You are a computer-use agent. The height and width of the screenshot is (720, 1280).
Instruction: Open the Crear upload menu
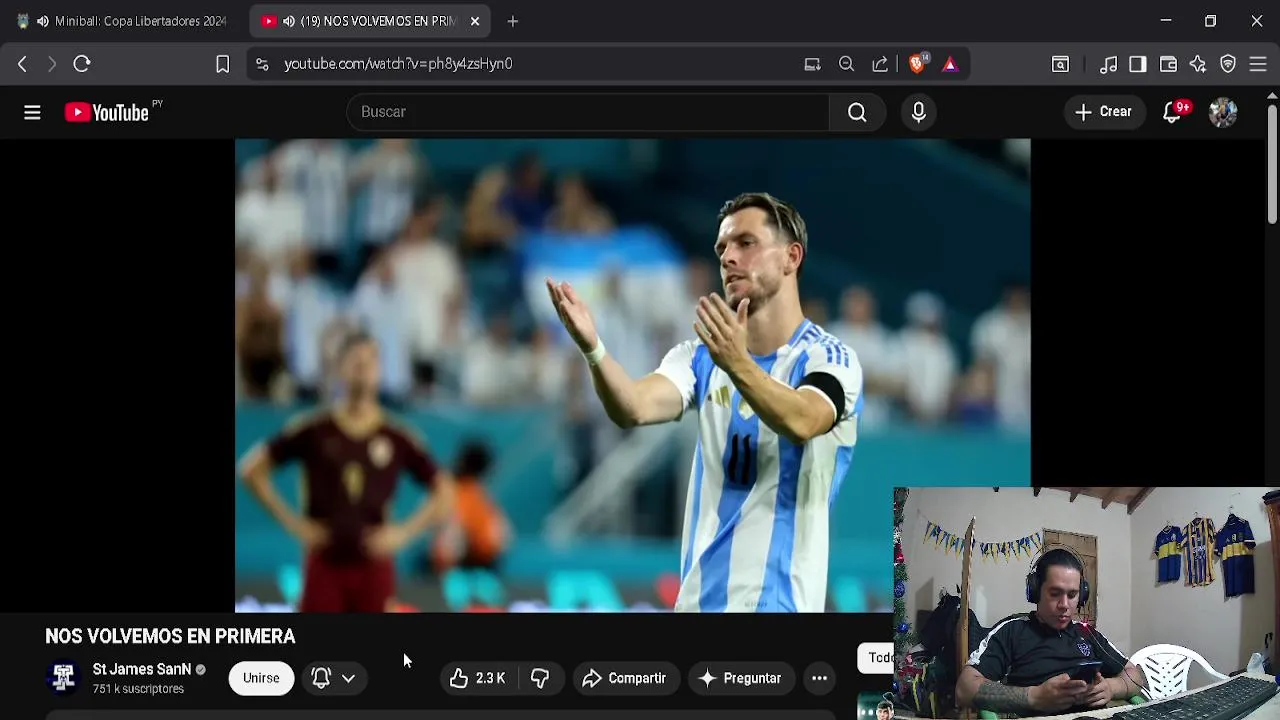tap(1103, 112)
